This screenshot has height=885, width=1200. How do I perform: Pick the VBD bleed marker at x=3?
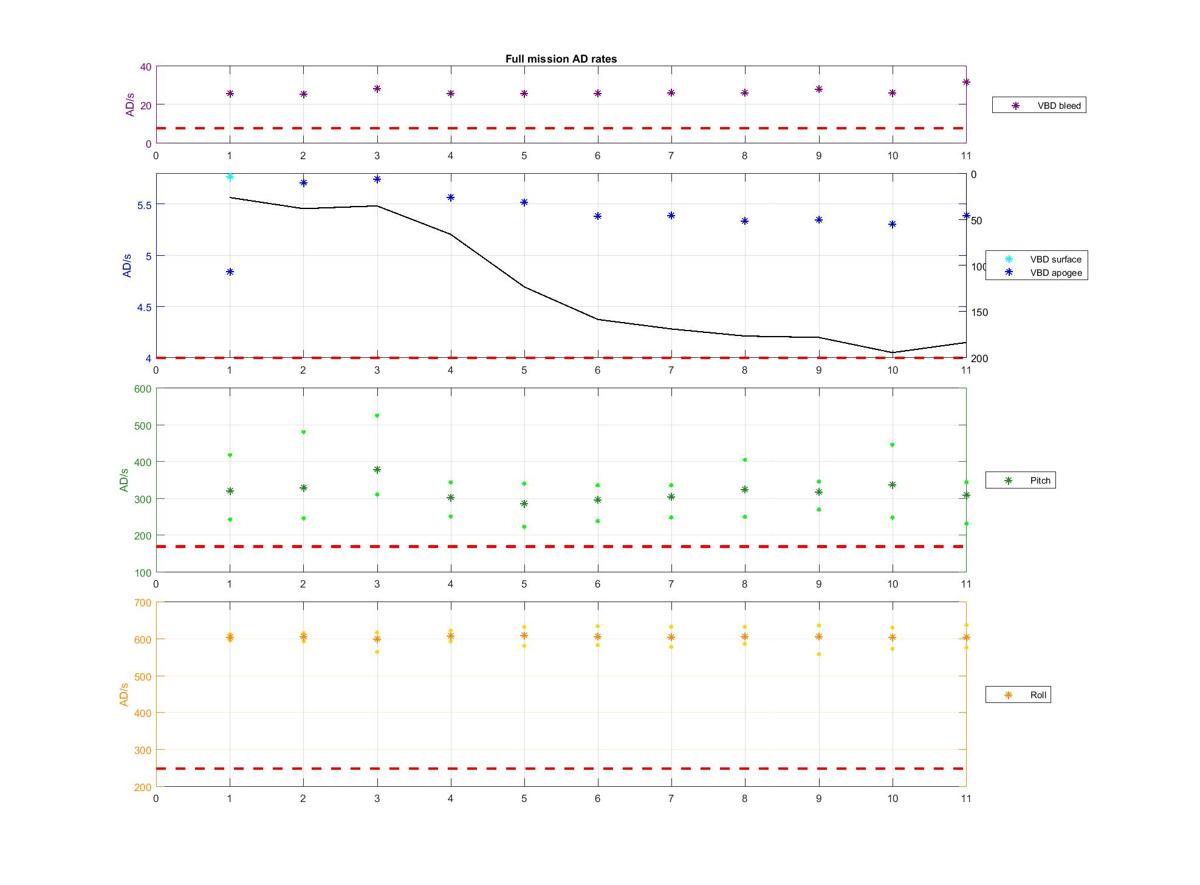click(377, 89)
